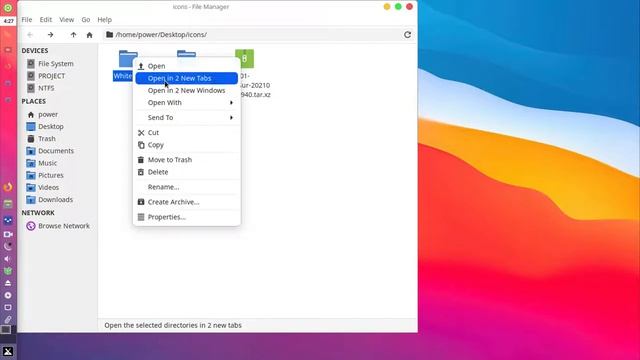640x360 pixels.
Task: Click the X icon at dock bottom
Action: pyautogui.click(x=8, y=351)
